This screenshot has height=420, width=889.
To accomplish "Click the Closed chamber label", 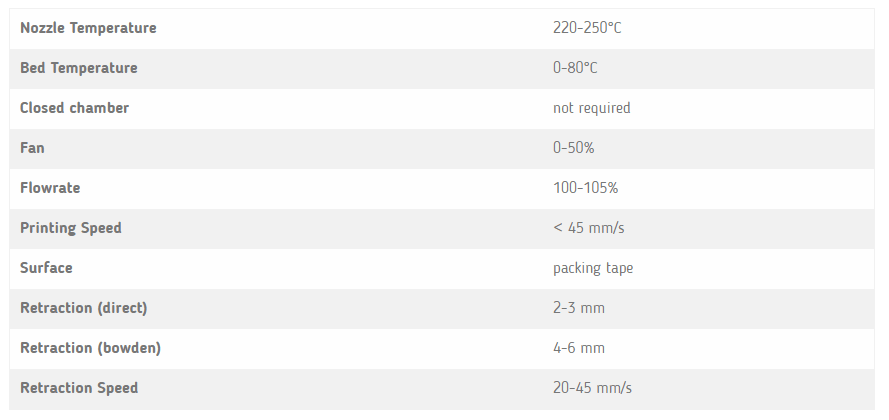I will [x=74, y=108].
